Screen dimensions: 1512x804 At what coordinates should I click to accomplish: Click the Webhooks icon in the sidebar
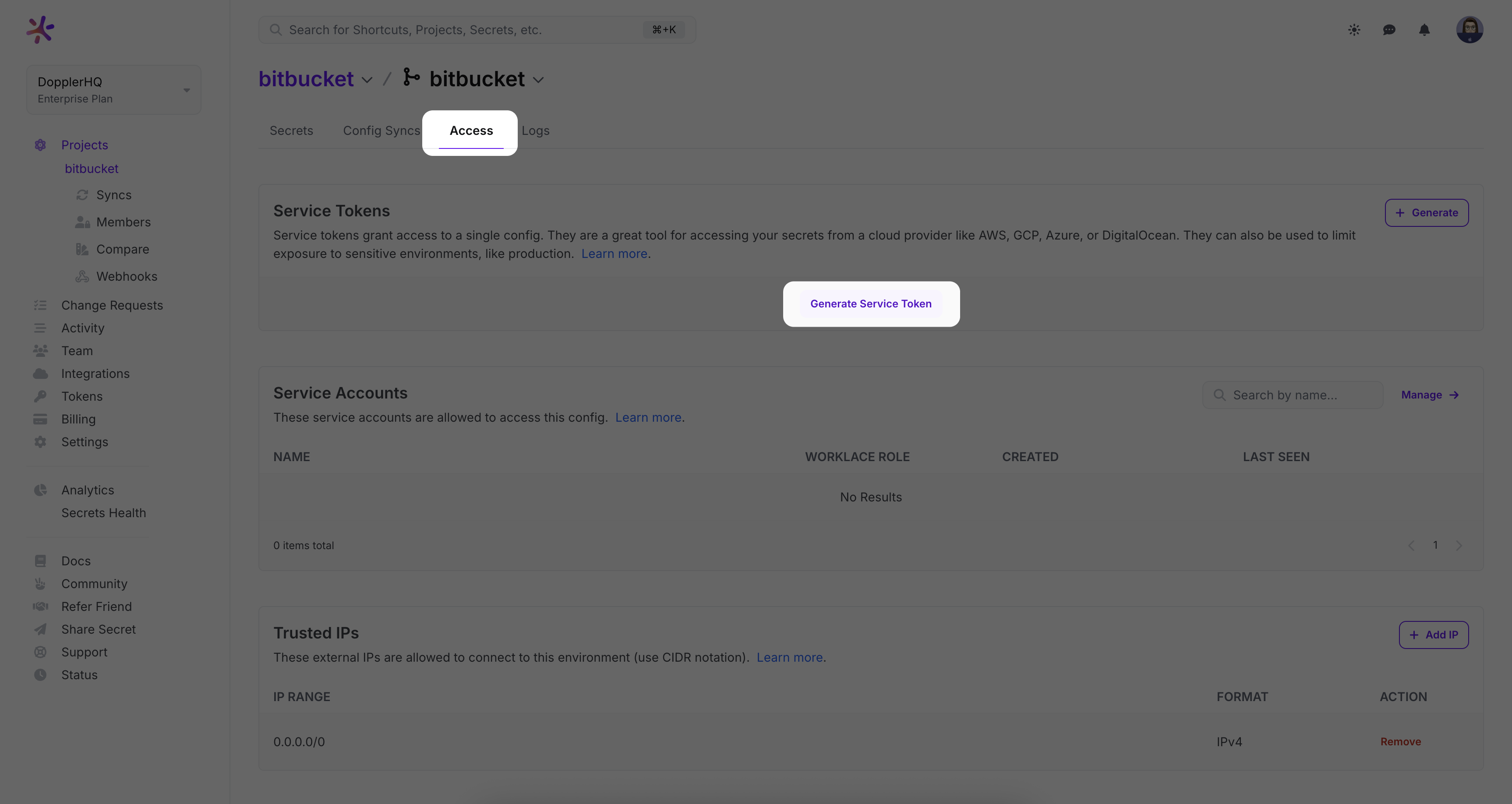point(82,276)
